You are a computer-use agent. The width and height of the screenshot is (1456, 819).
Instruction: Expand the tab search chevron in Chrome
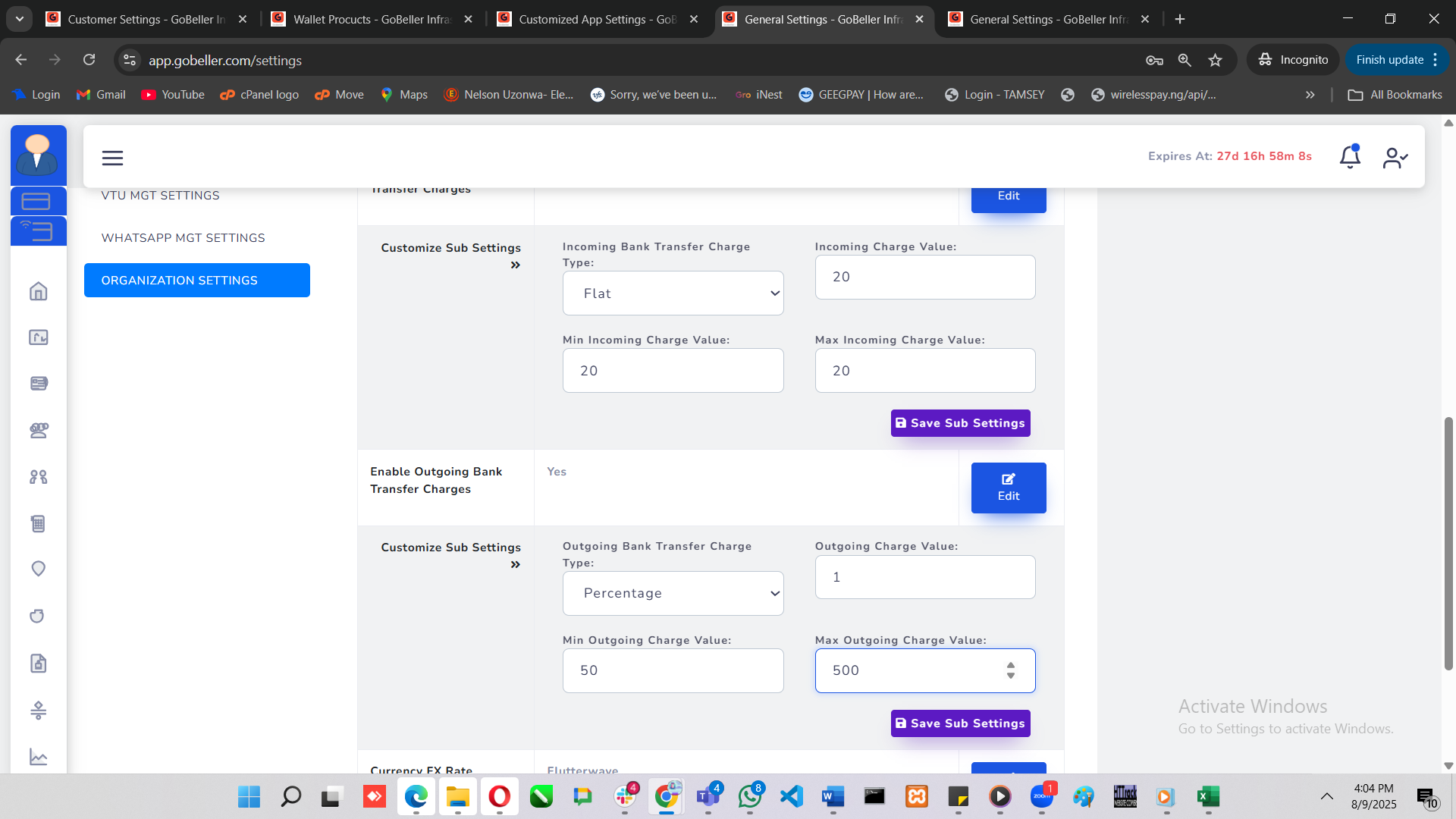(20, 19)
